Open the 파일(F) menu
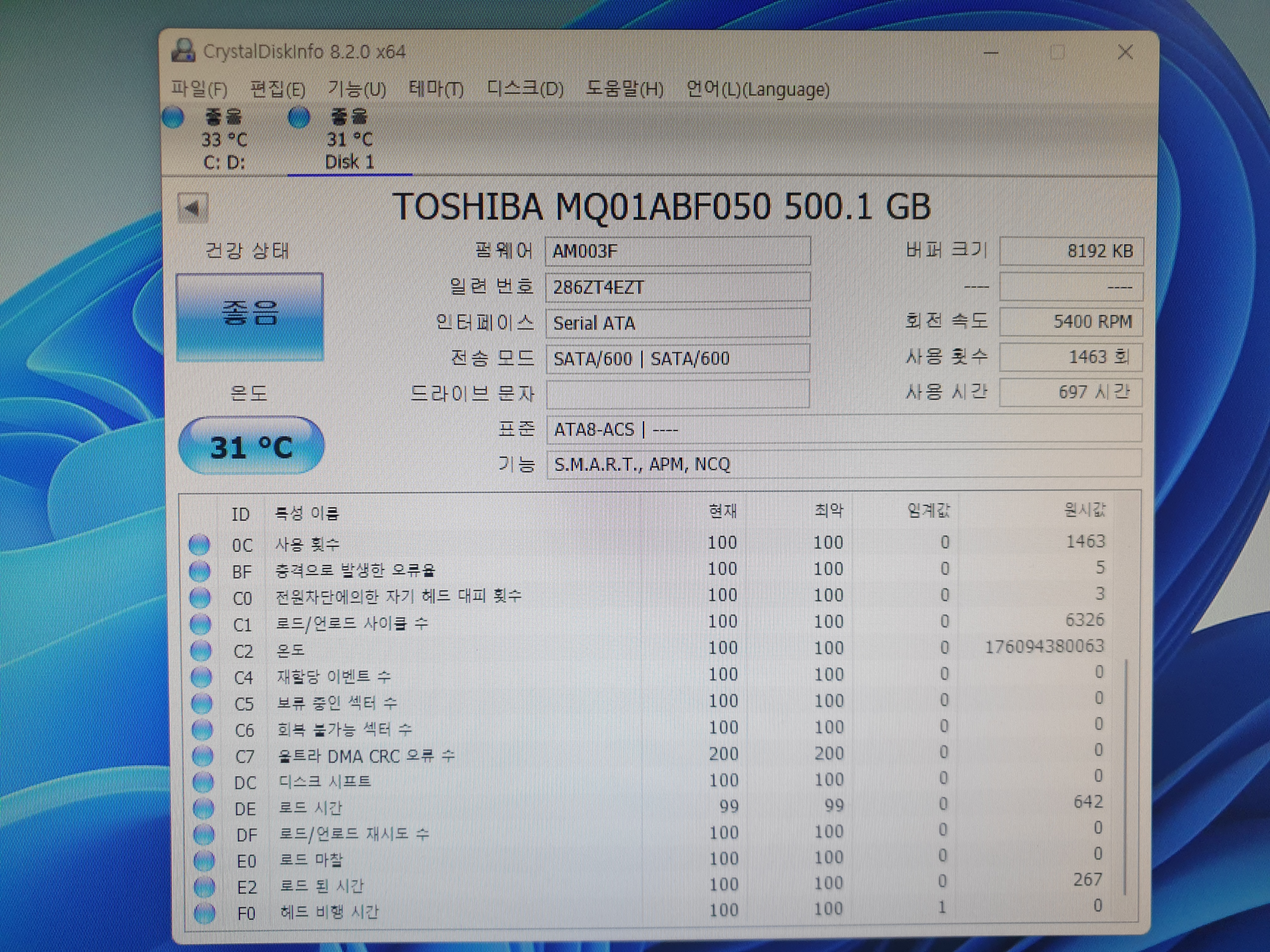The image size is (1270, 952). (199, 89)
